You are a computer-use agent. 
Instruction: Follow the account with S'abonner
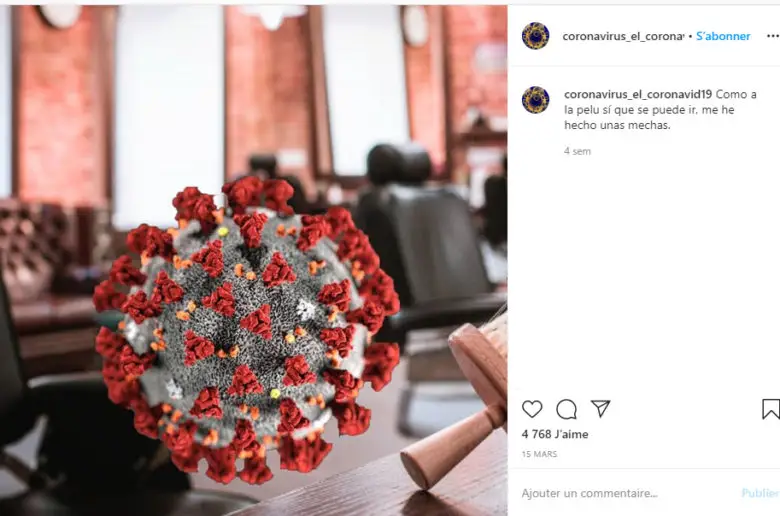(723, 36)
